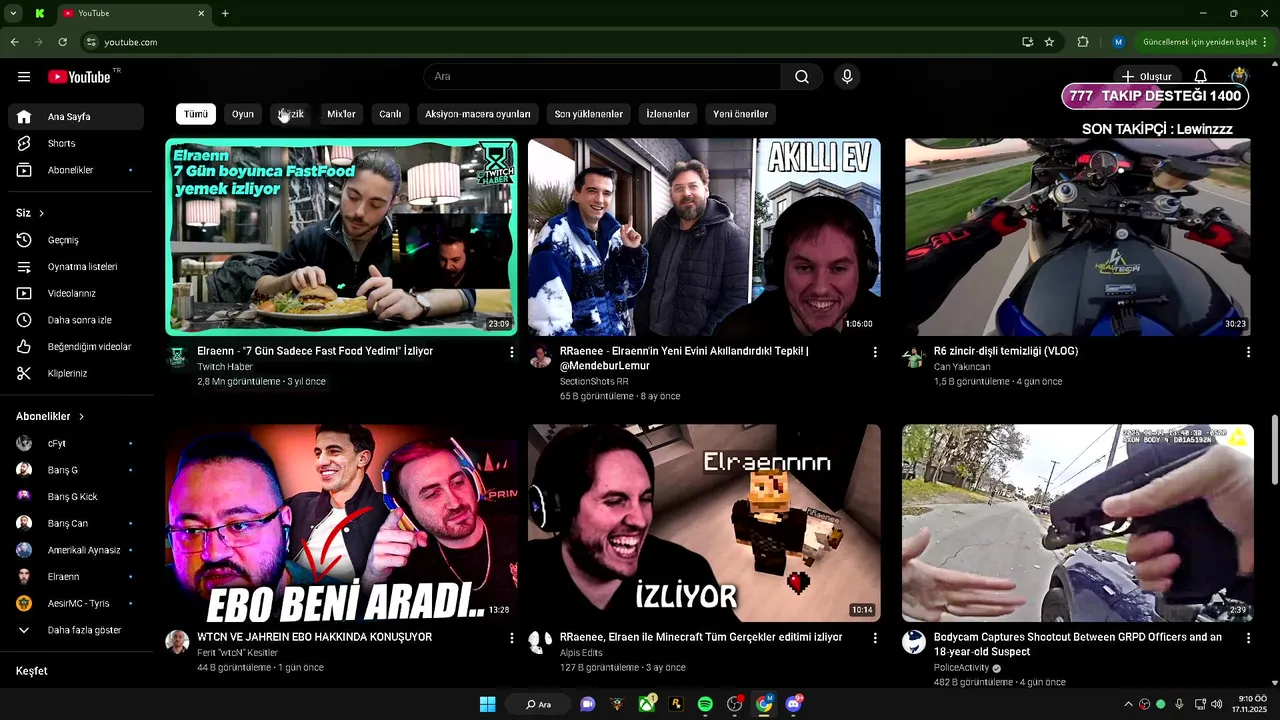Image resolution: width=1280 pixels, height=720 pixels.
Task: Open Can Yakıncan channel link
Action: (962, 367)
